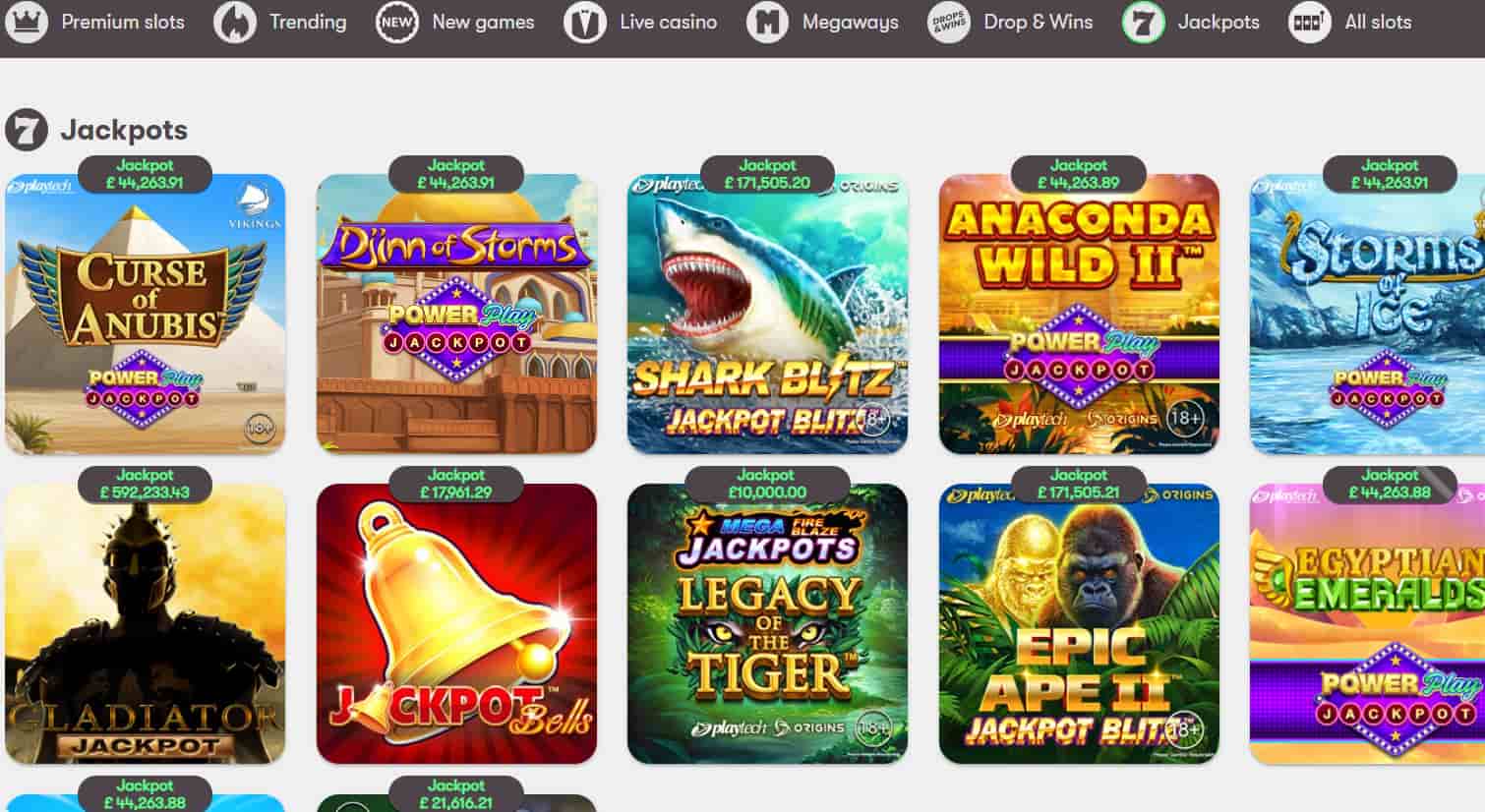
Task: Click the Trending flame icon
Action: click(235, 22)
